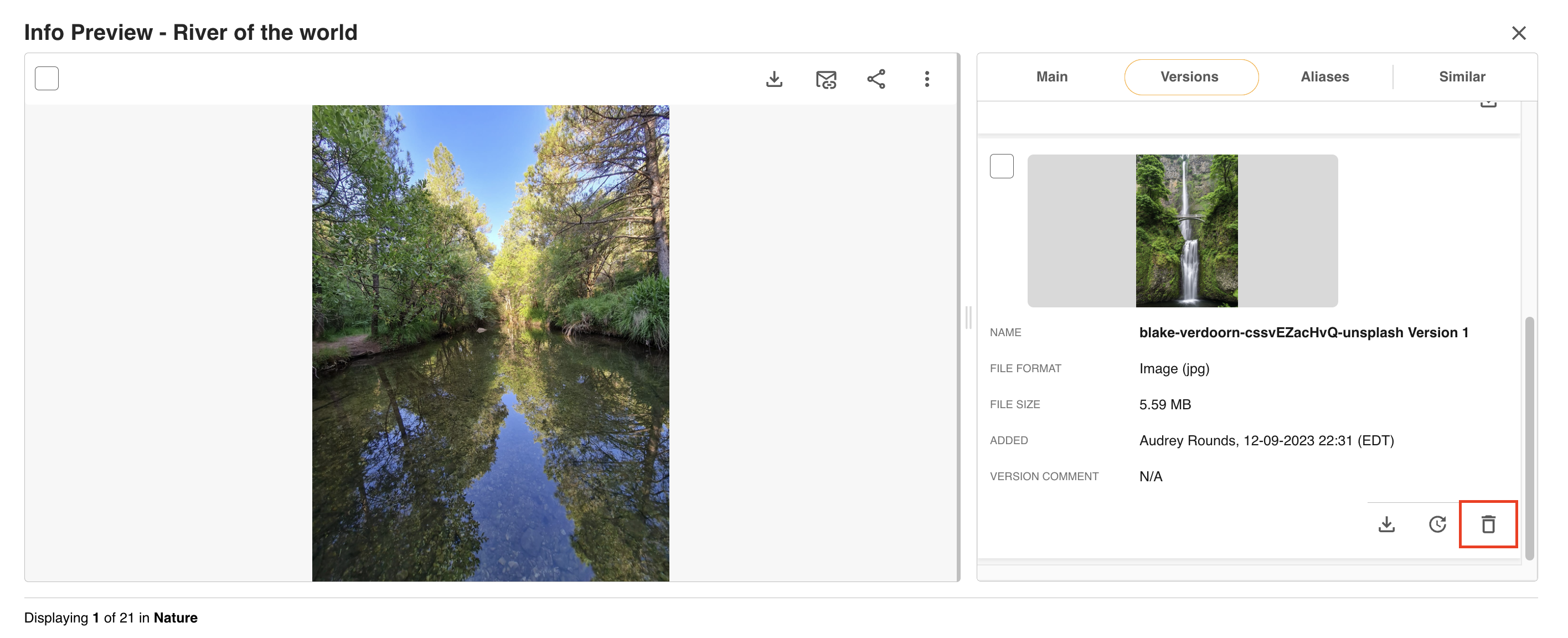Select the Versions tab
The image size is (1568, 638).
1190,77
